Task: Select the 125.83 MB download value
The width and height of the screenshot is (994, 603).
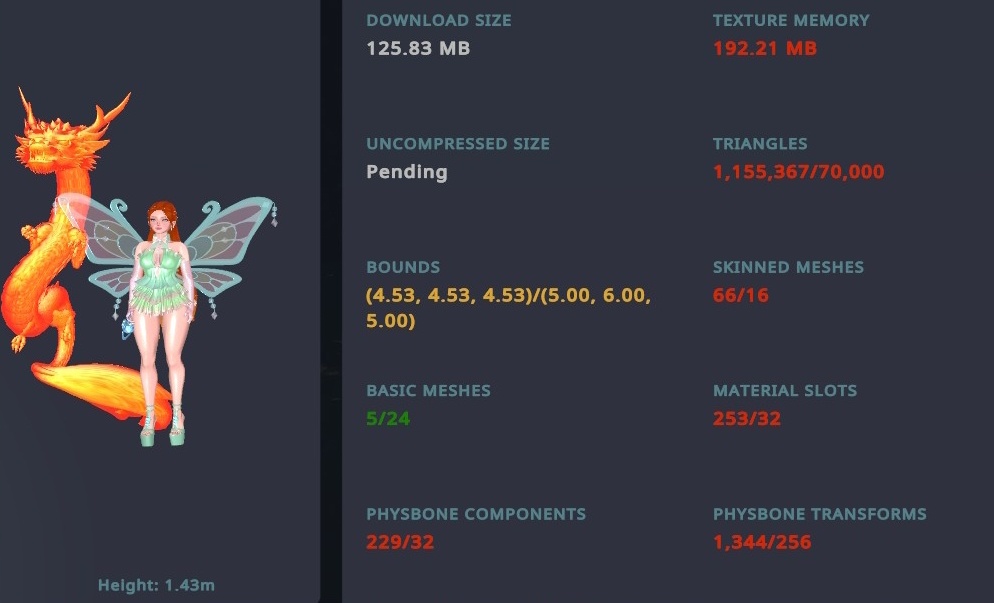Action: pos(418,48)
